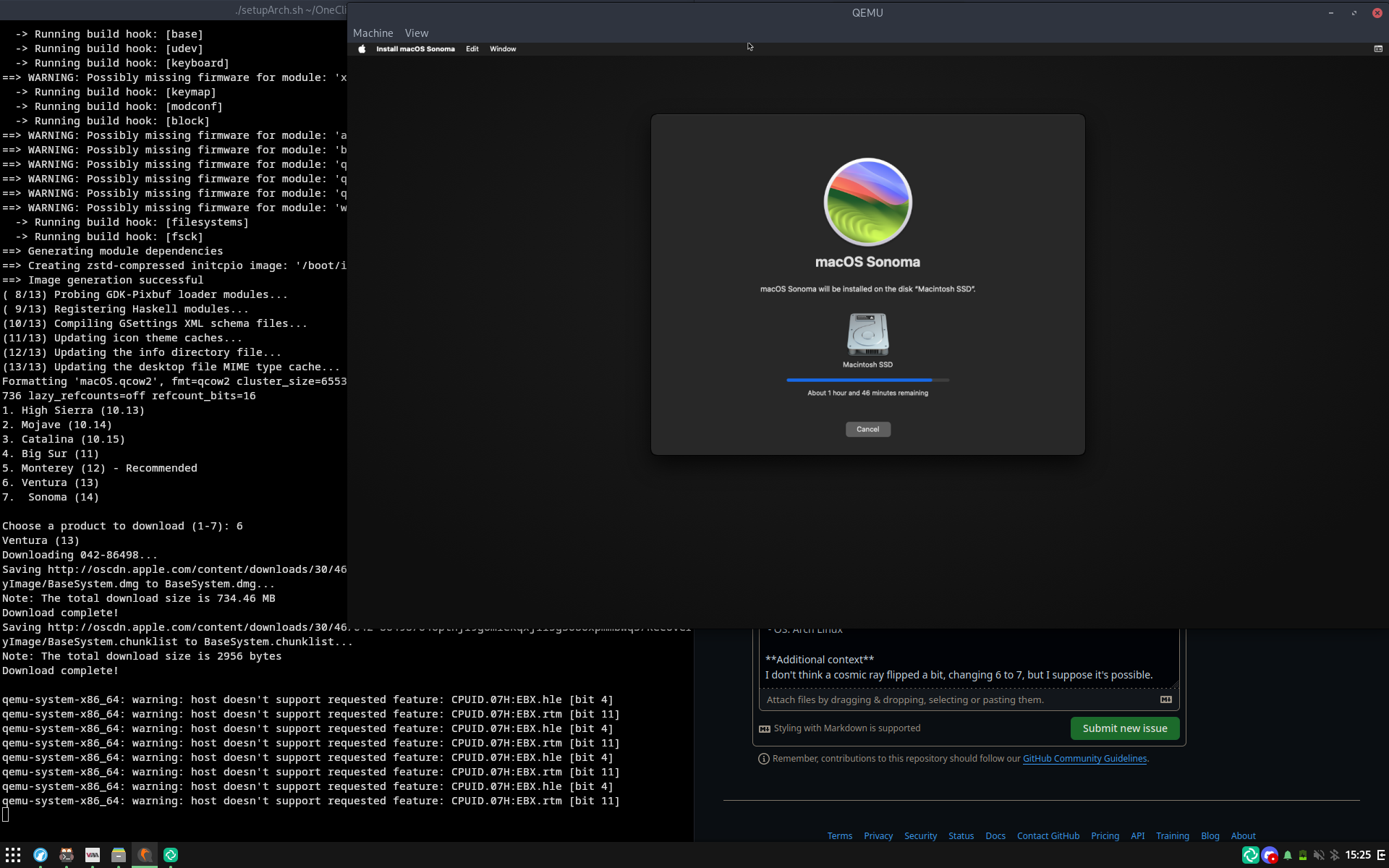This screenshot has height=868, width=1389.
Task: Toggle Bluetooth from the system tray
Action: (x=1335, y=855)
